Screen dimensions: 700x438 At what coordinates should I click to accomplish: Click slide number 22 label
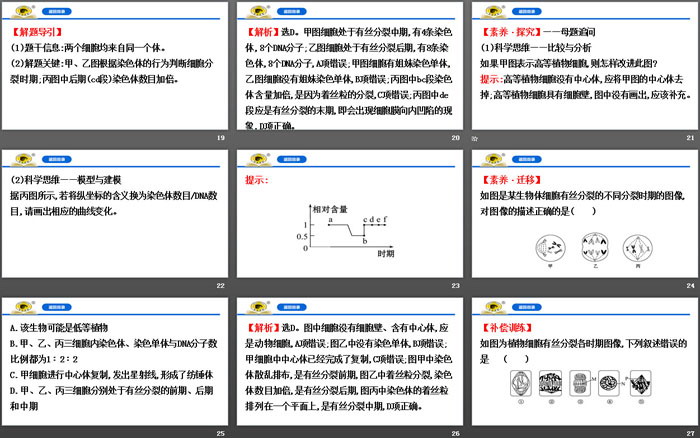point(221,285)
